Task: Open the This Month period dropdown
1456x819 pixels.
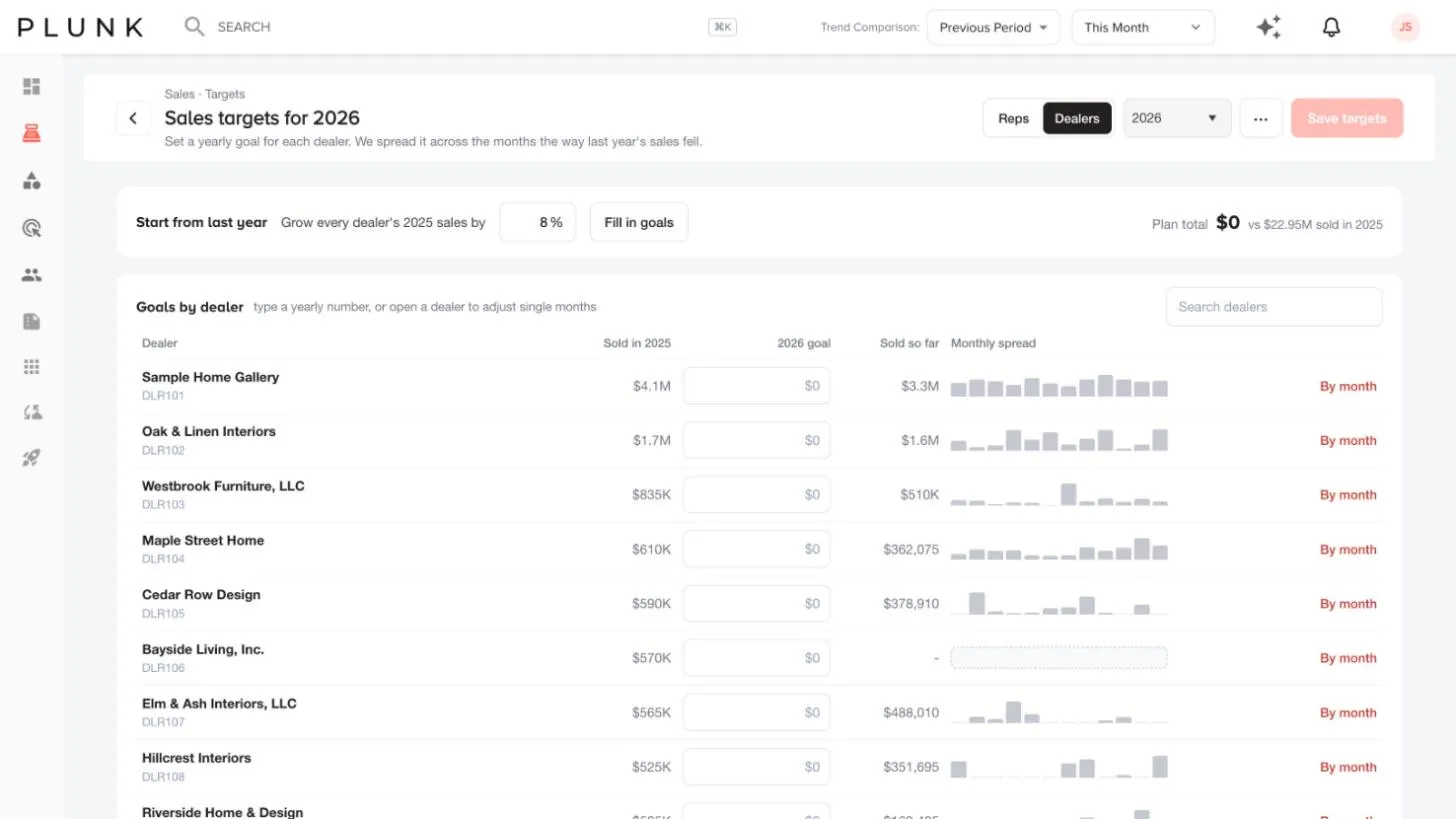Action: (1143, 27)
